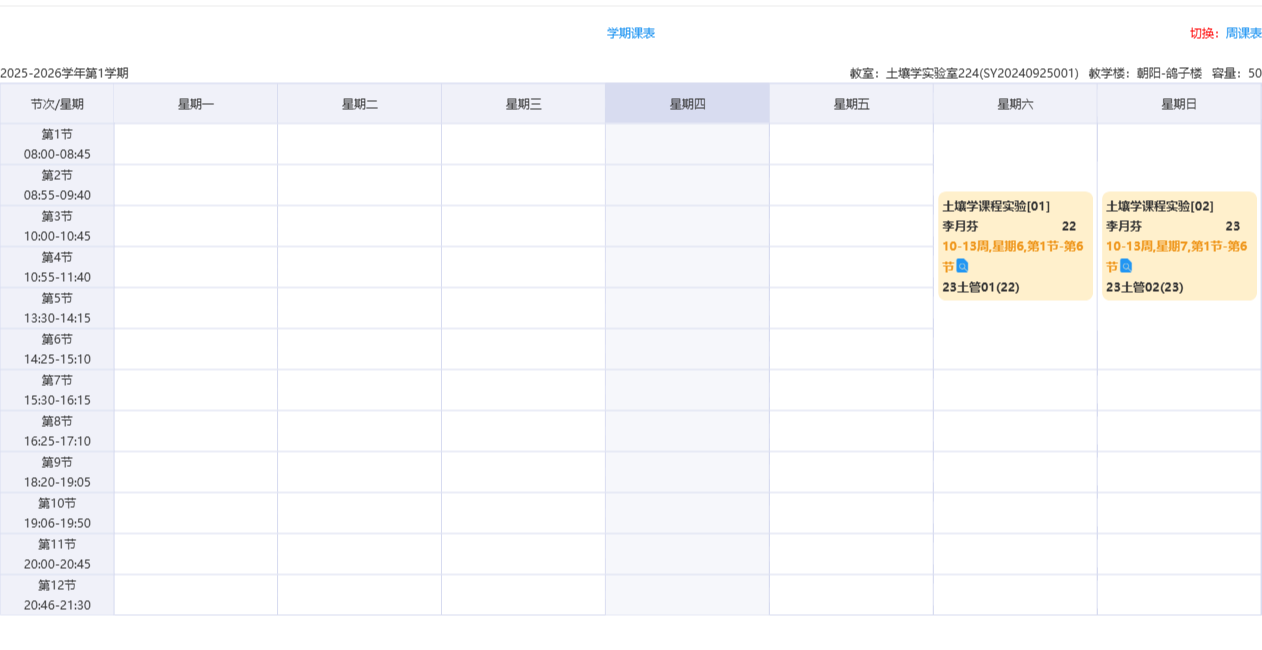Screen dimensions: 1262x650
Task: Open the 土壤学课程实验[02] course title
Action: point(1160,206)
